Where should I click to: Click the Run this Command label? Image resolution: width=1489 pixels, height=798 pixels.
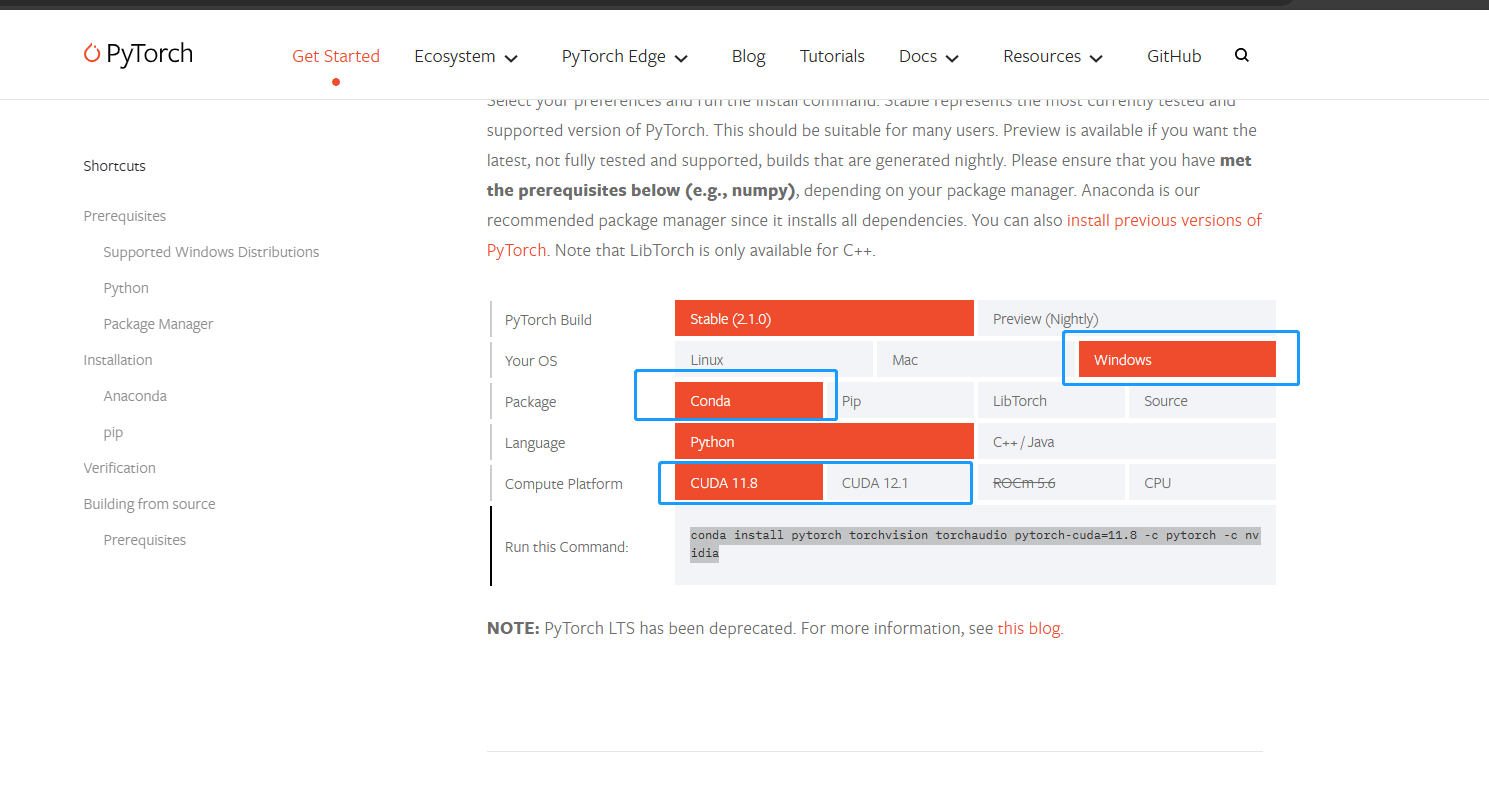point(567,547)
